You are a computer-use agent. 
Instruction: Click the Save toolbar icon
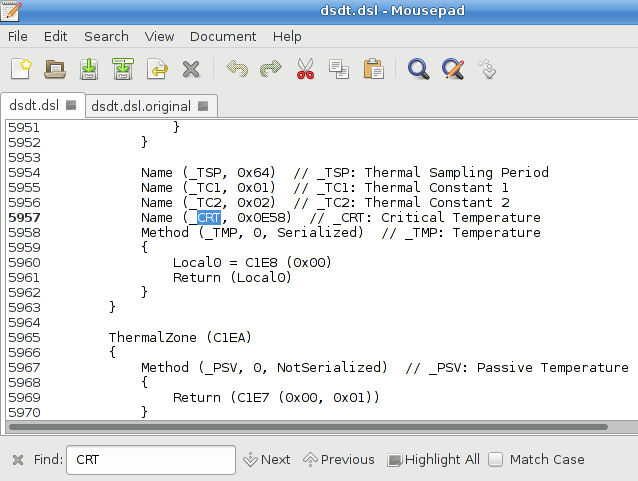(89, 68)
